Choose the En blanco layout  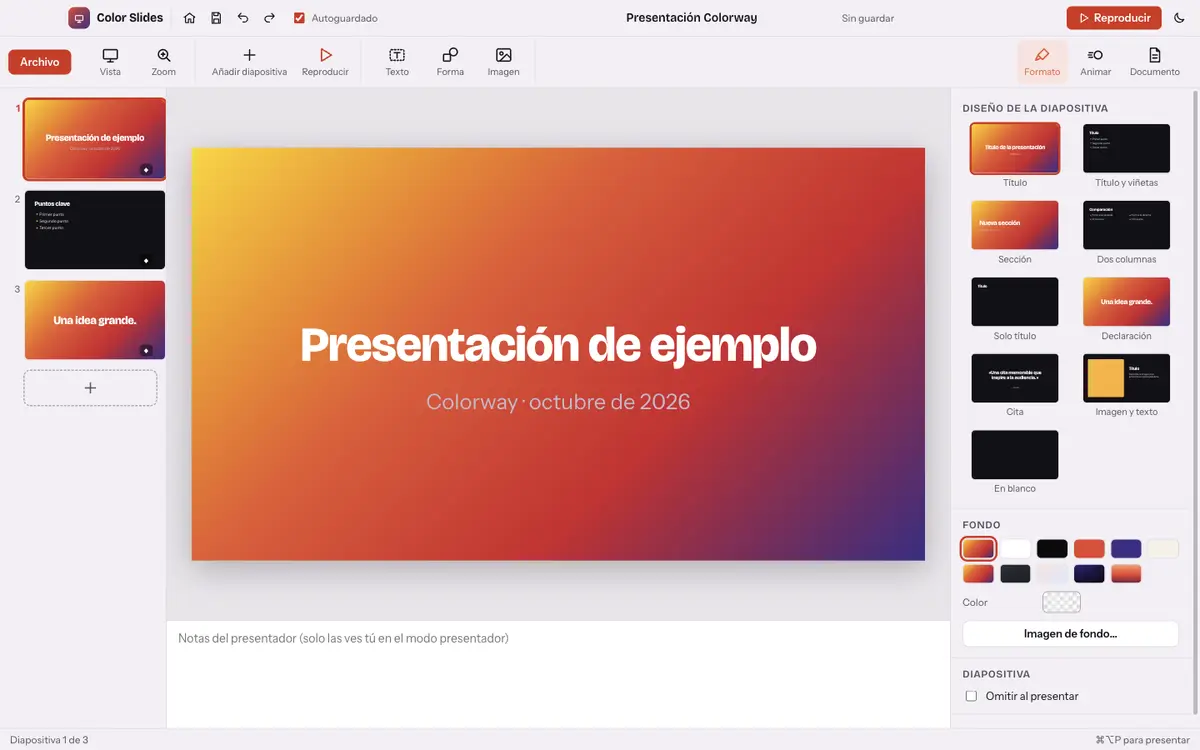tap(1015, 455)
